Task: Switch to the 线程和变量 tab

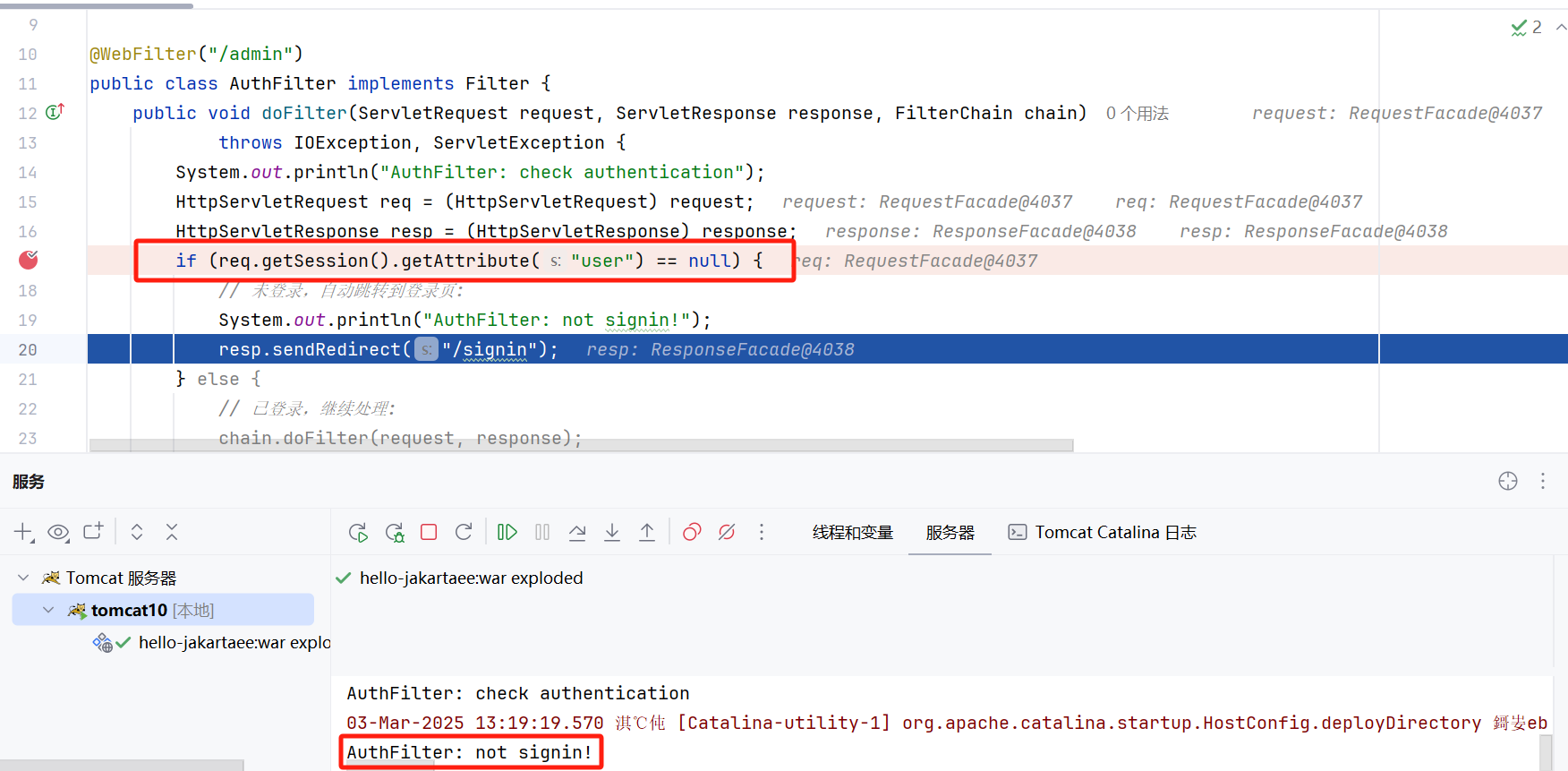Action: tap(853, 532)
